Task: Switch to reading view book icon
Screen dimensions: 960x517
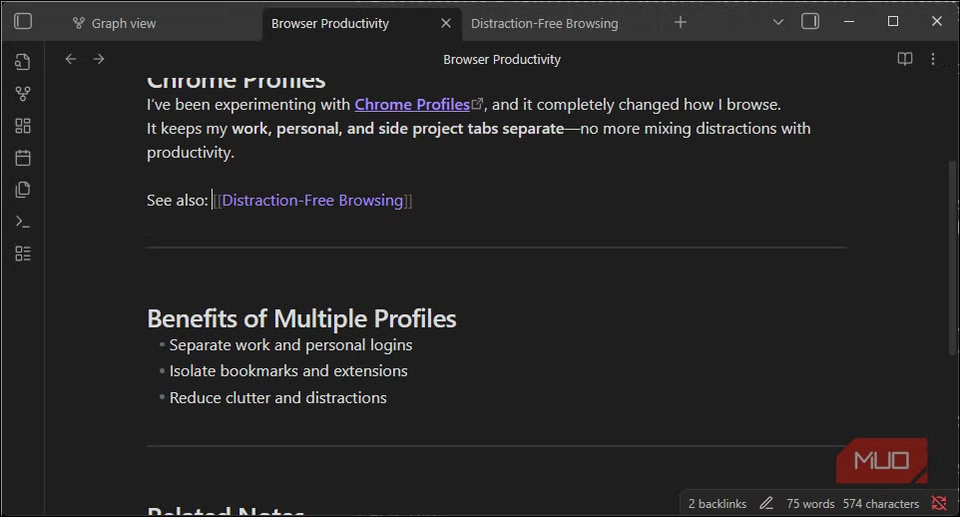Action: tap(905, 59)
